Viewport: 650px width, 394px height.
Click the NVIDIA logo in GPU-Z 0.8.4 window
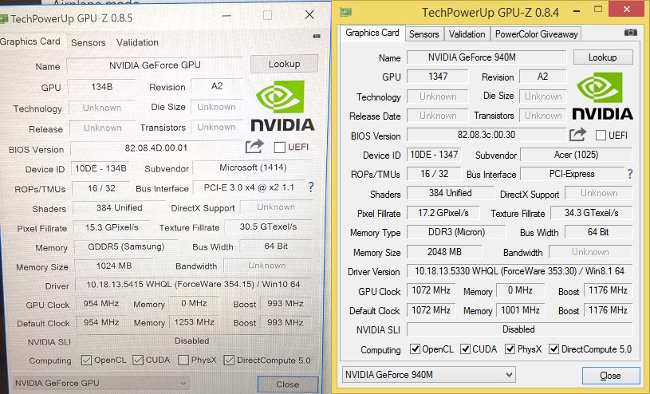[602, 96]
